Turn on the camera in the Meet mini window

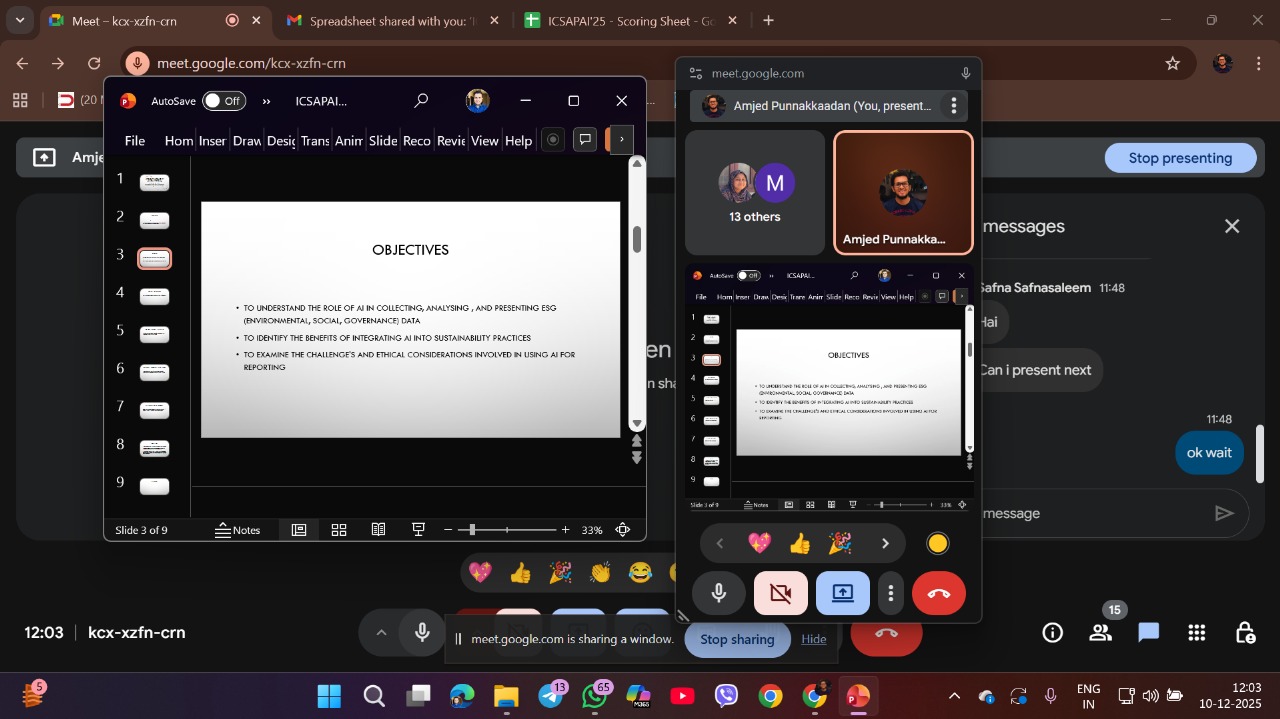780,594
